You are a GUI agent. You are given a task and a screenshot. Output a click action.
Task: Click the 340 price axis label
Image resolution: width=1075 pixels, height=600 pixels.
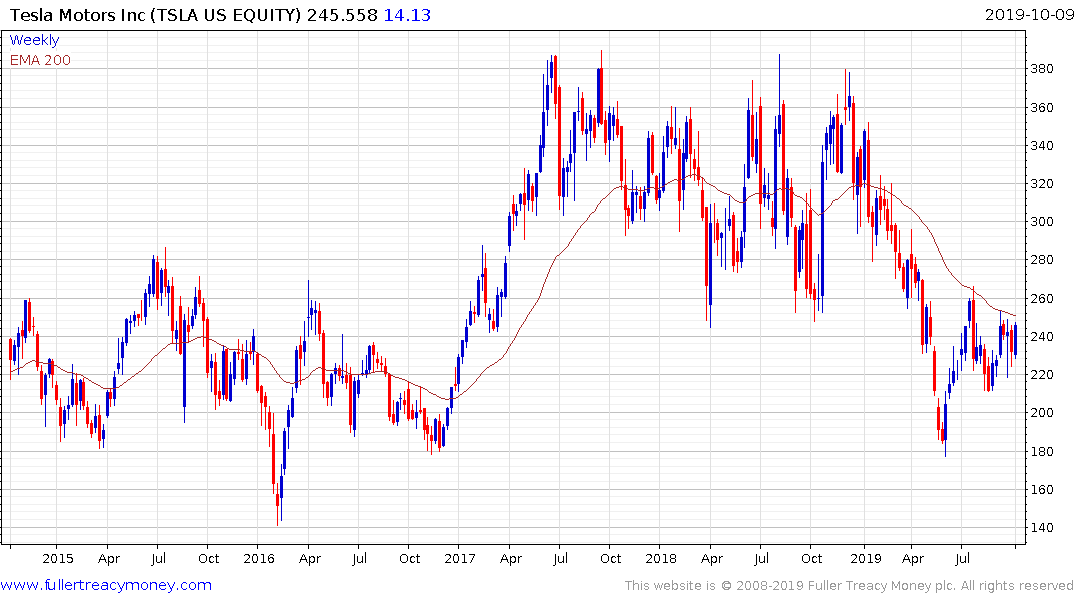pos(1042,145)
